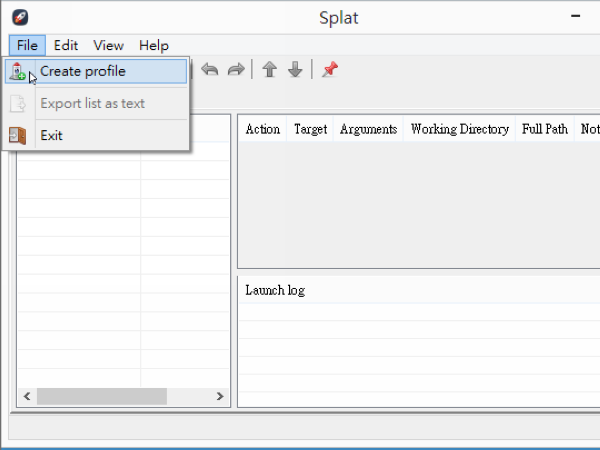Screen dimensions: 600x450
Task: Choose Exit from the File menu
Action: [96, 135]
